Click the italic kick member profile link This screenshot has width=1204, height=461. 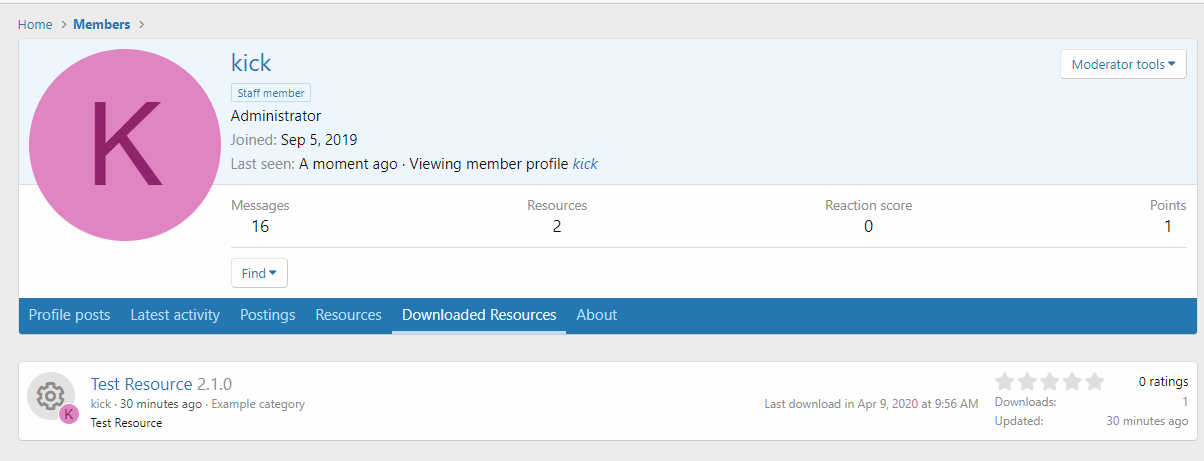[585, 164]
